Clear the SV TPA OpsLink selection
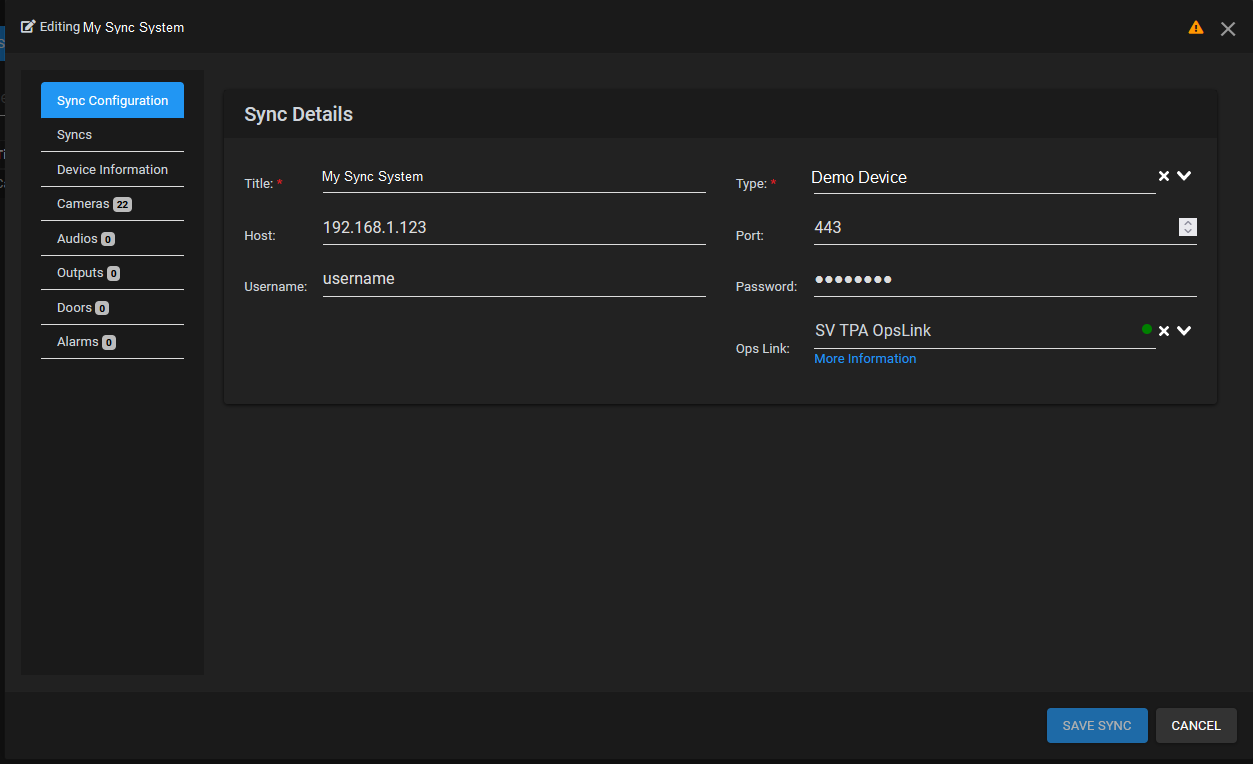This screenshot has height=764, width=1253. [x=1164, y=331]
